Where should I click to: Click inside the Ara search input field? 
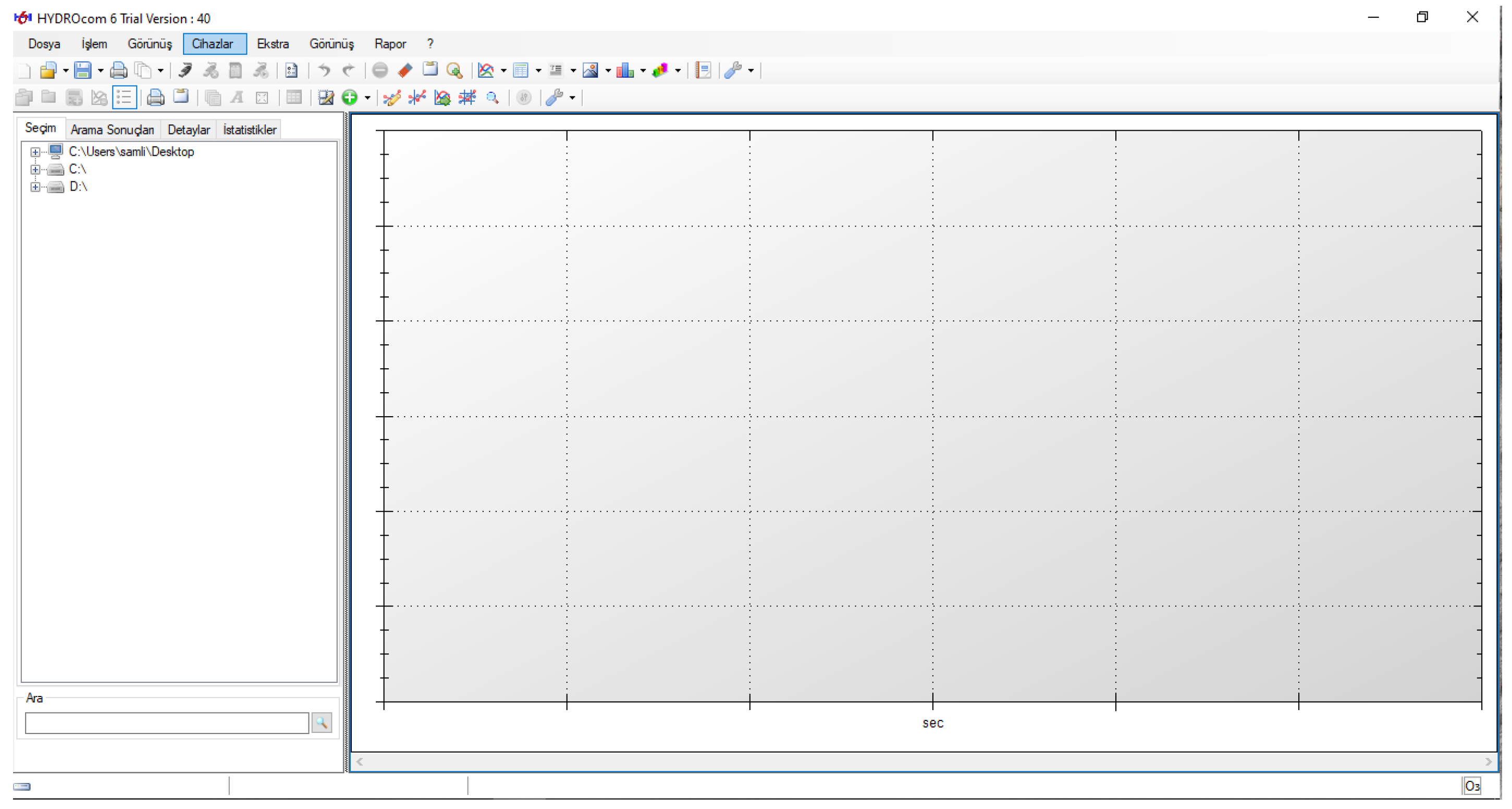click(166, 723)
